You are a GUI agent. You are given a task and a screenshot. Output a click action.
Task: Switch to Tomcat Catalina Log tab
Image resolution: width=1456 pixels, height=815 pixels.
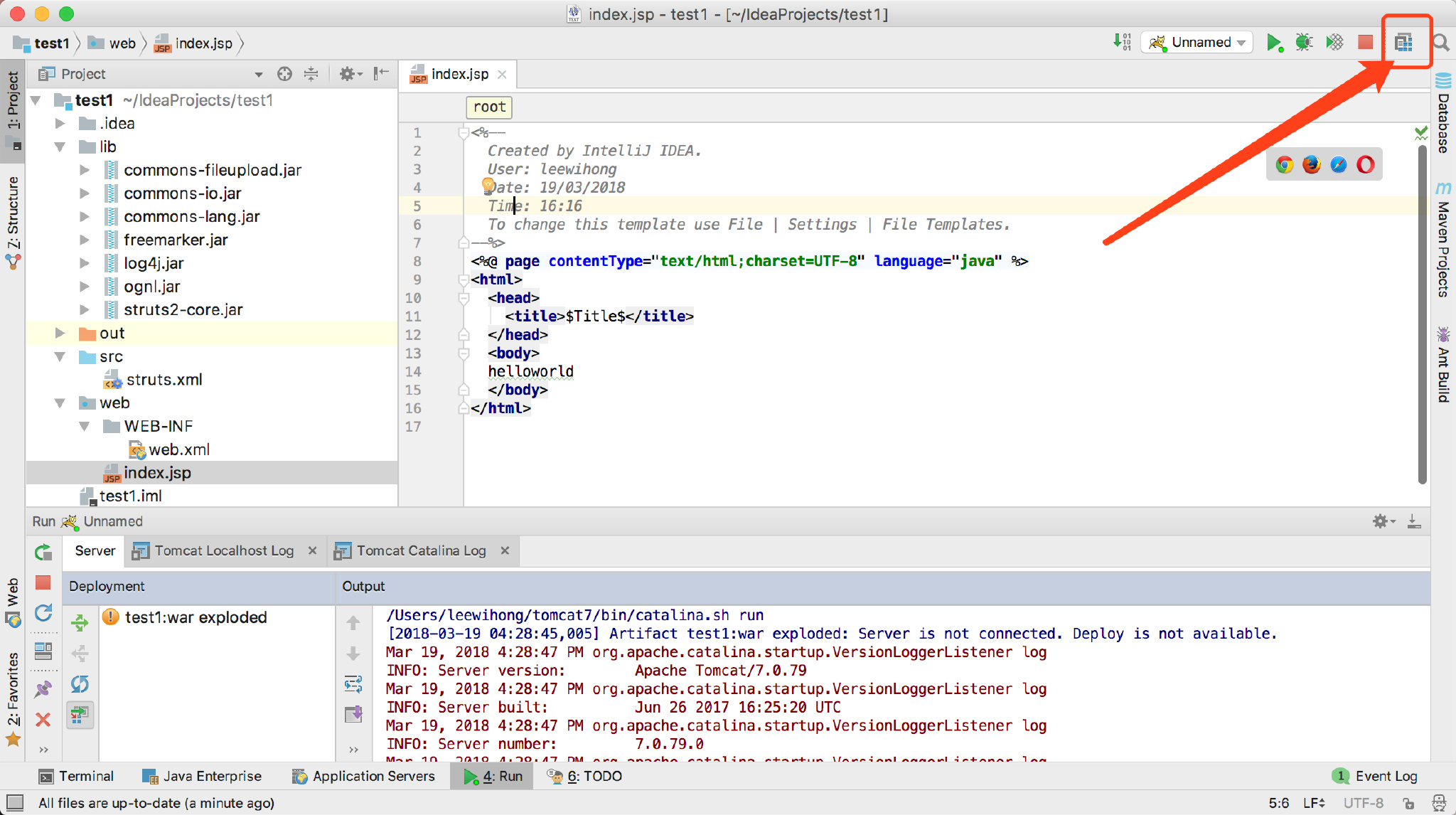[420, 550]
